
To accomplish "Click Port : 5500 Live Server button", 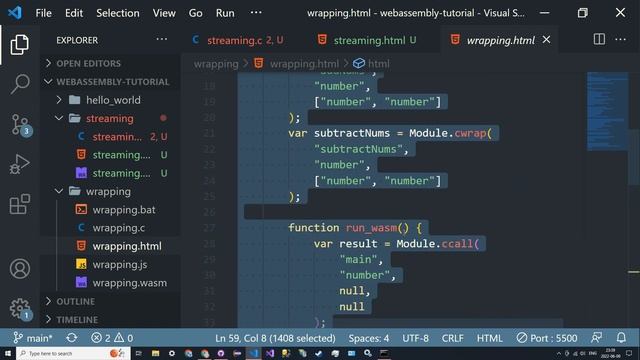I will tap(547, 338).
